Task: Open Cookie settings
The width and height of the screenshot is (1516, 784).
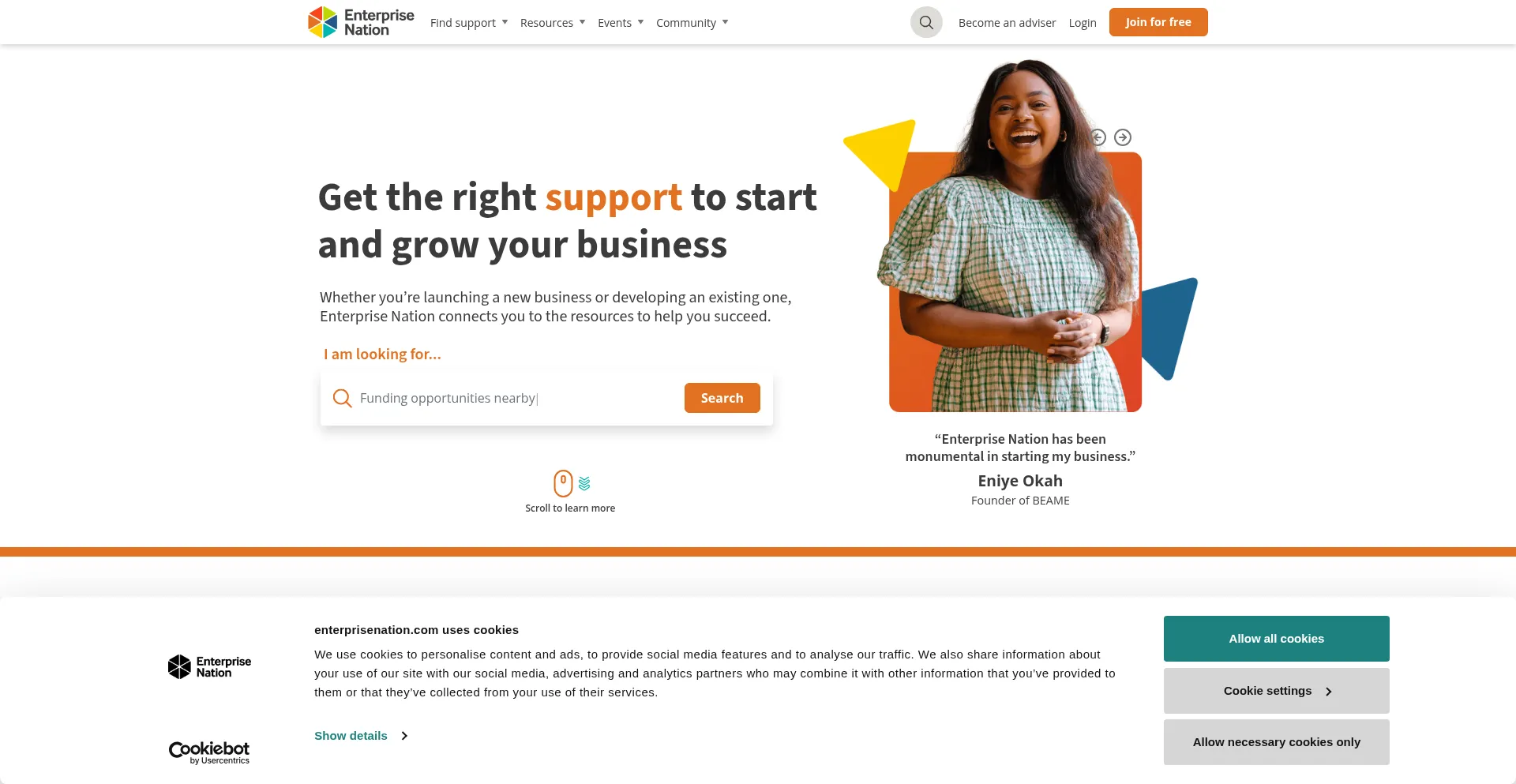Action: point(1277,691)
